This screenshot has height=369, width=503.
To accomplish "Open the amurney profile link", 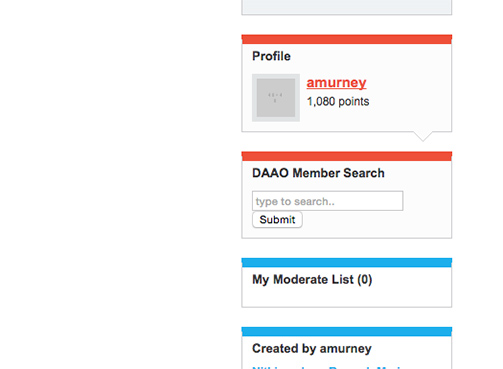I will (x=336, y=82).
